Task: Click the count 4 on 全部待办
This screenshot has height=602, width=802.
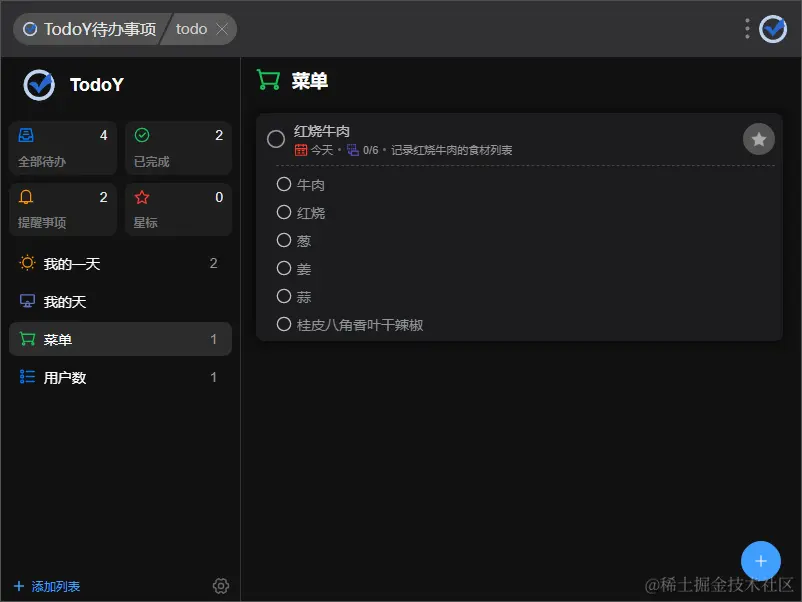Action: tap(103, 135)
